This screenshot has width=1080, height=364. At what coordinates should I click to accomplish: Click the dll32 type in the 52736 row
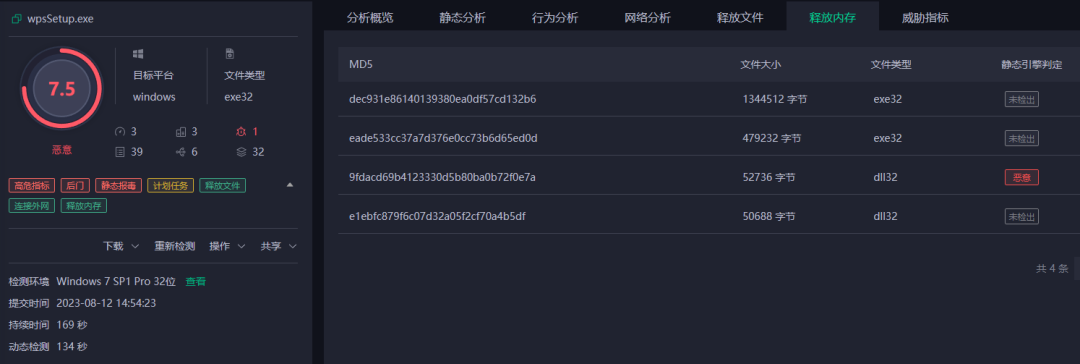tap(885, 177)
